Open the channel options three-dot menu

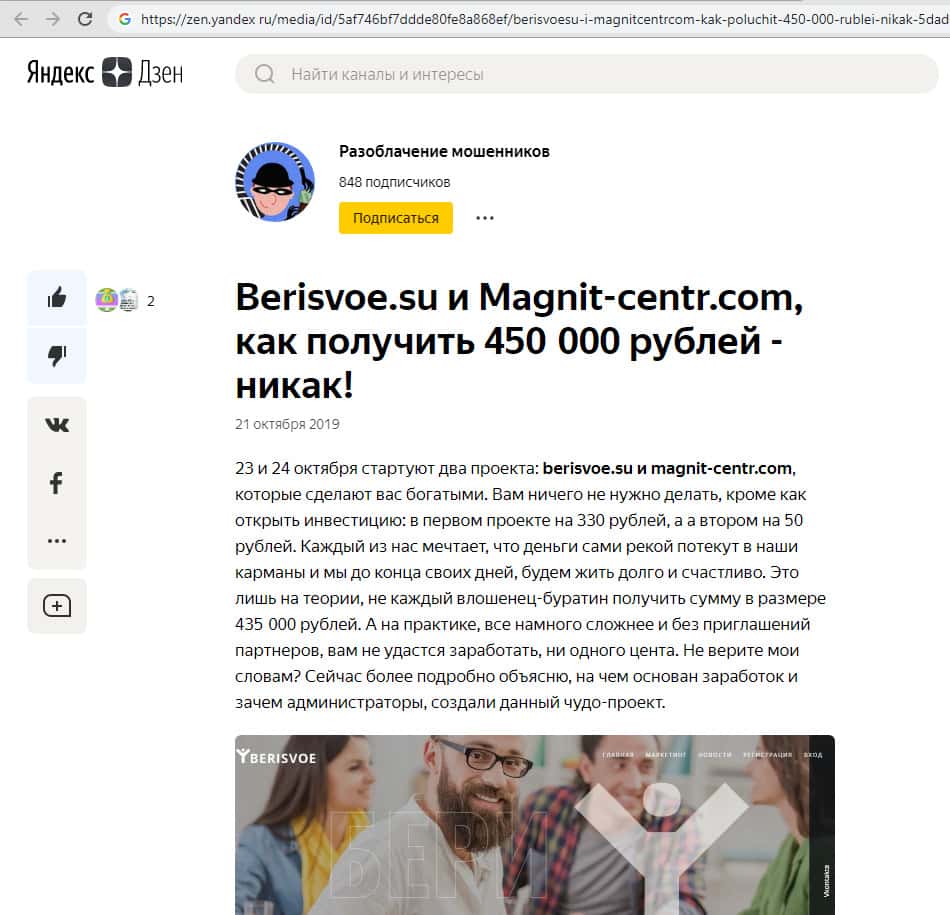click(485, 218)
